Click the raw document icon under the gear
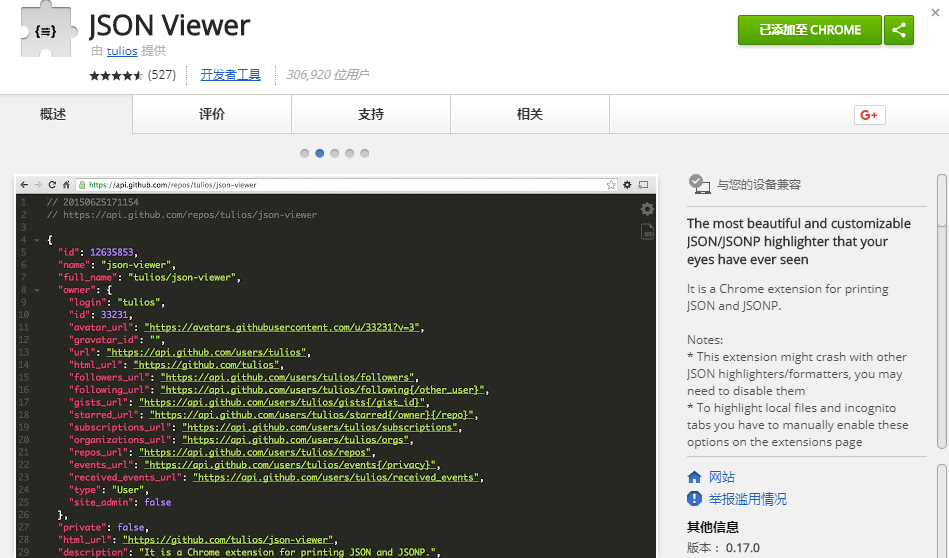 (647, 231)
